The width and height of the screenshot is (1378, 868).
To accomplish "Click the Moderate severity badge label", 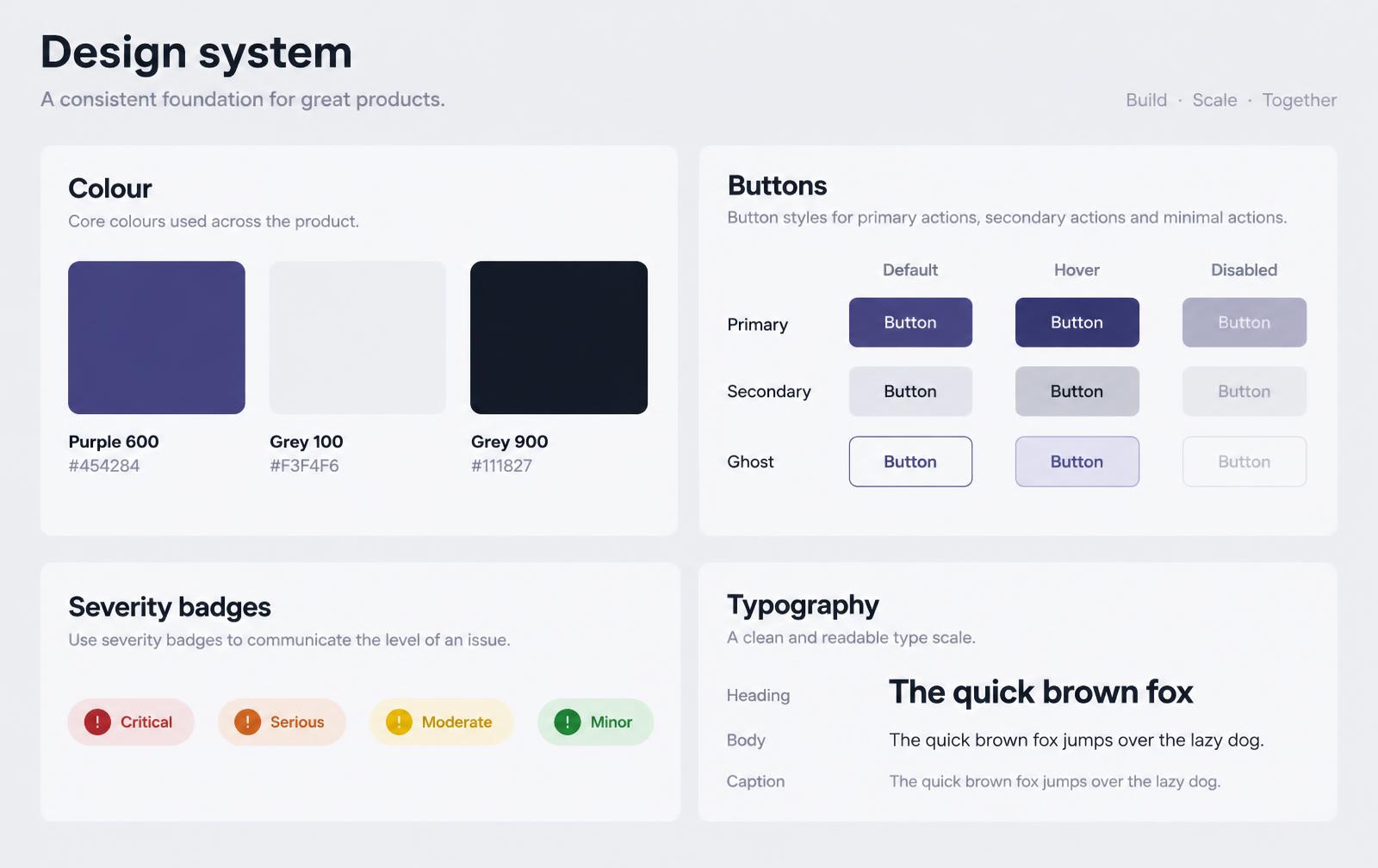I will click(x=456, y=722).
